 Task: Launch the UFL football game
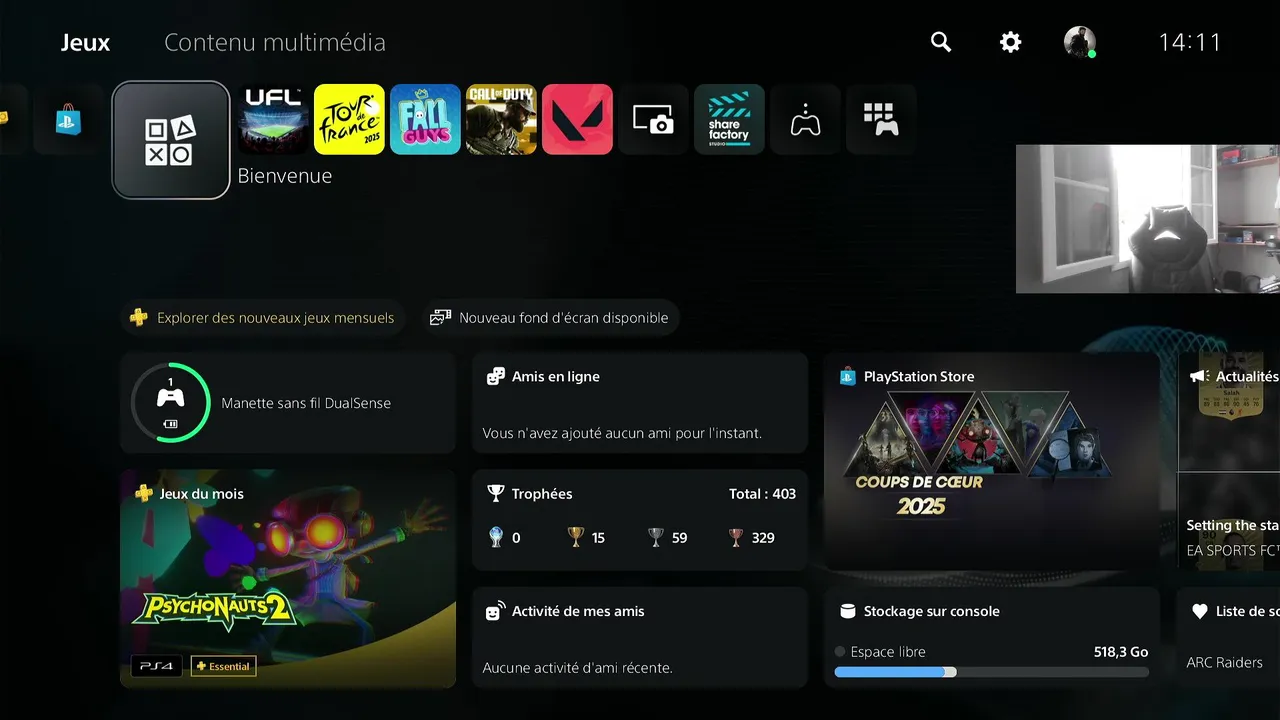click(x=273, y=119)
